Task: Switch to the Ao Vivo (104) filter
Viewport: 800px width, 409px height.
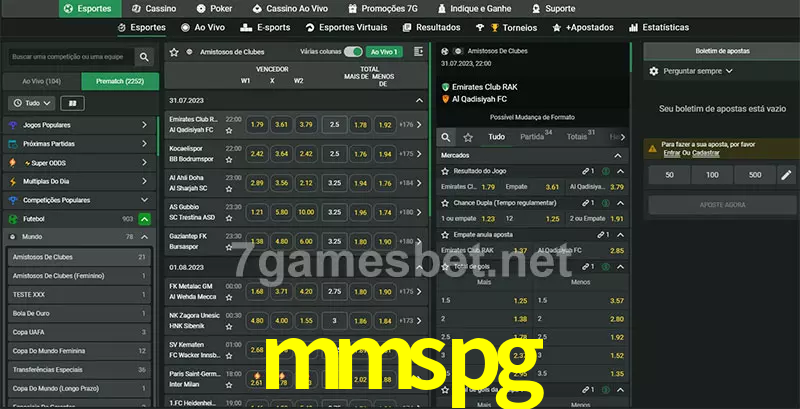Action: click(x=42, y=81)
